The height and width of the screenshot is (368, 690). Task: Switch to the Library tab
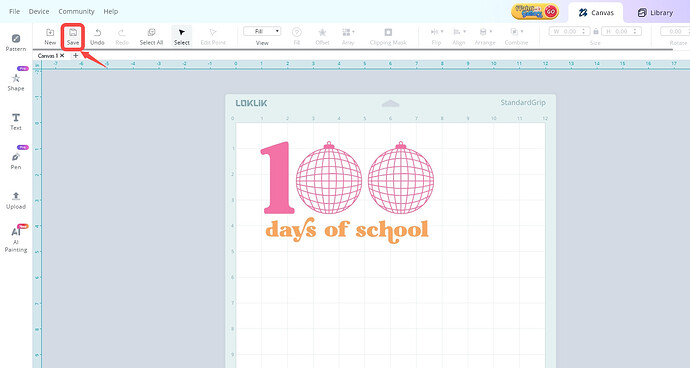655,13
